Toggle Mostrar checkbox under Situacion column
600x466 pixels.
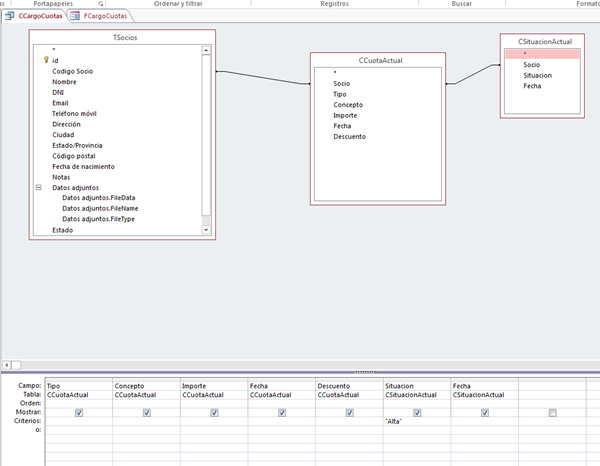point(416,413)
